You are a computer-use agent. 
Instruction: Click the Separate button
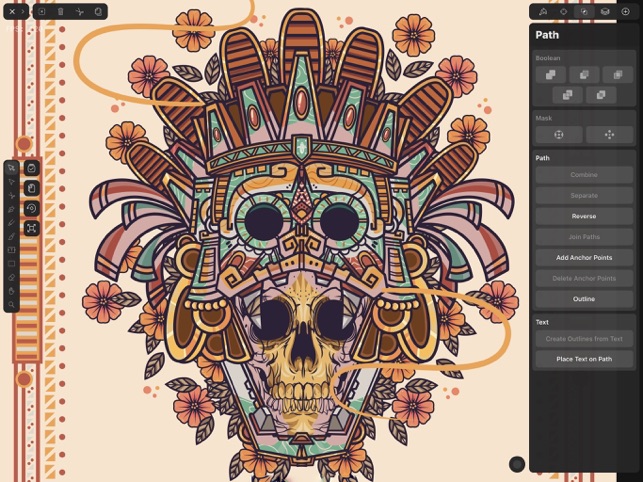tap(584, 196)
